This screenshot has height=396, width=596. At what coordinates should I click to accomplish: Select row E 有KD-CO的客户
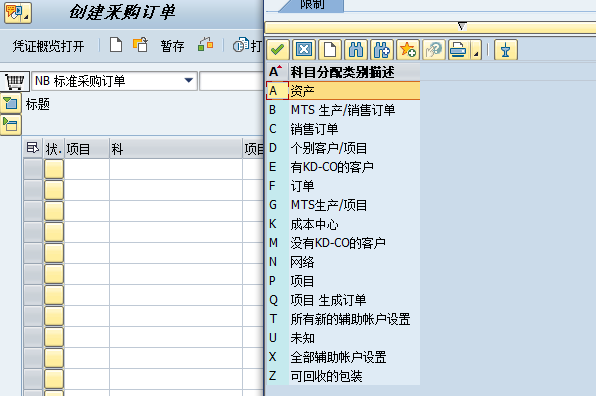tap(343, 167)
